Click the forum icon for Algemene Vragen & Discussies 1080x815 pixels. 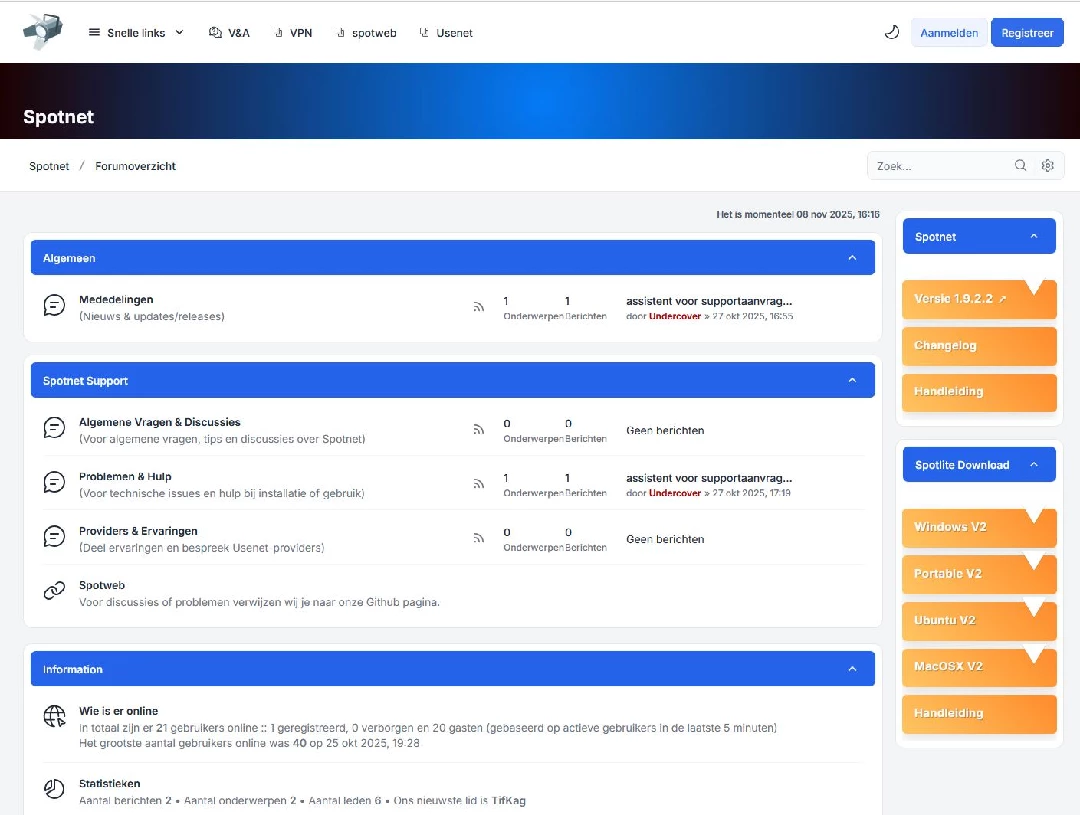(x=54, y=427)
